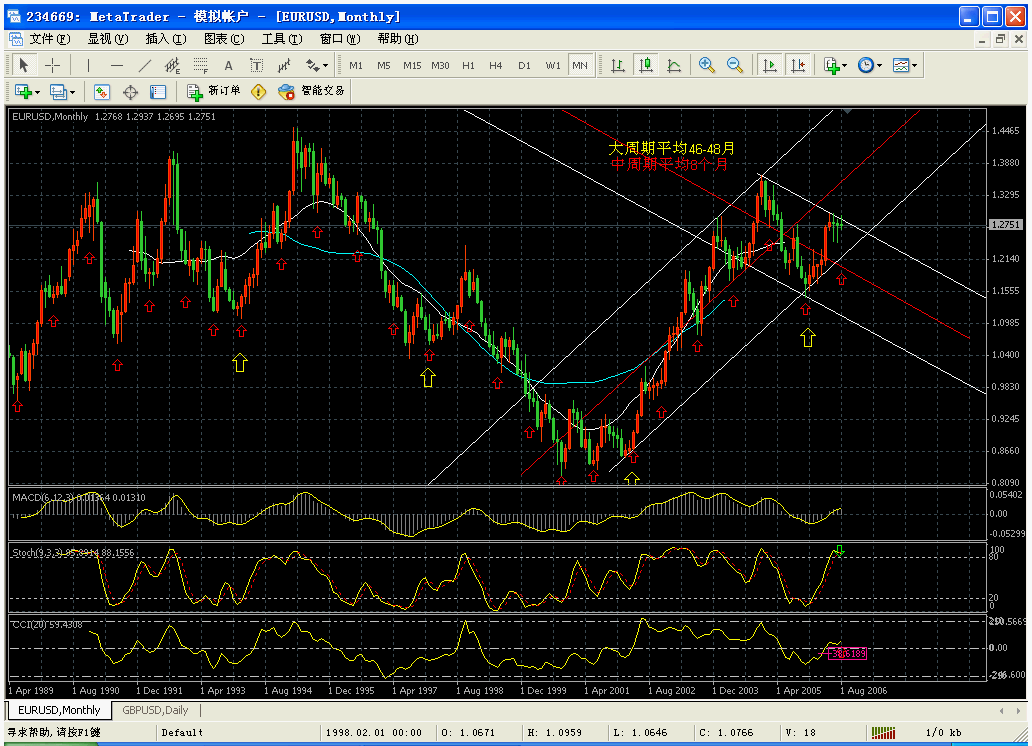Viewport: 1032px width, 746px height.
Task: Open the yellow alert warning icon
Action: [259, 92]
